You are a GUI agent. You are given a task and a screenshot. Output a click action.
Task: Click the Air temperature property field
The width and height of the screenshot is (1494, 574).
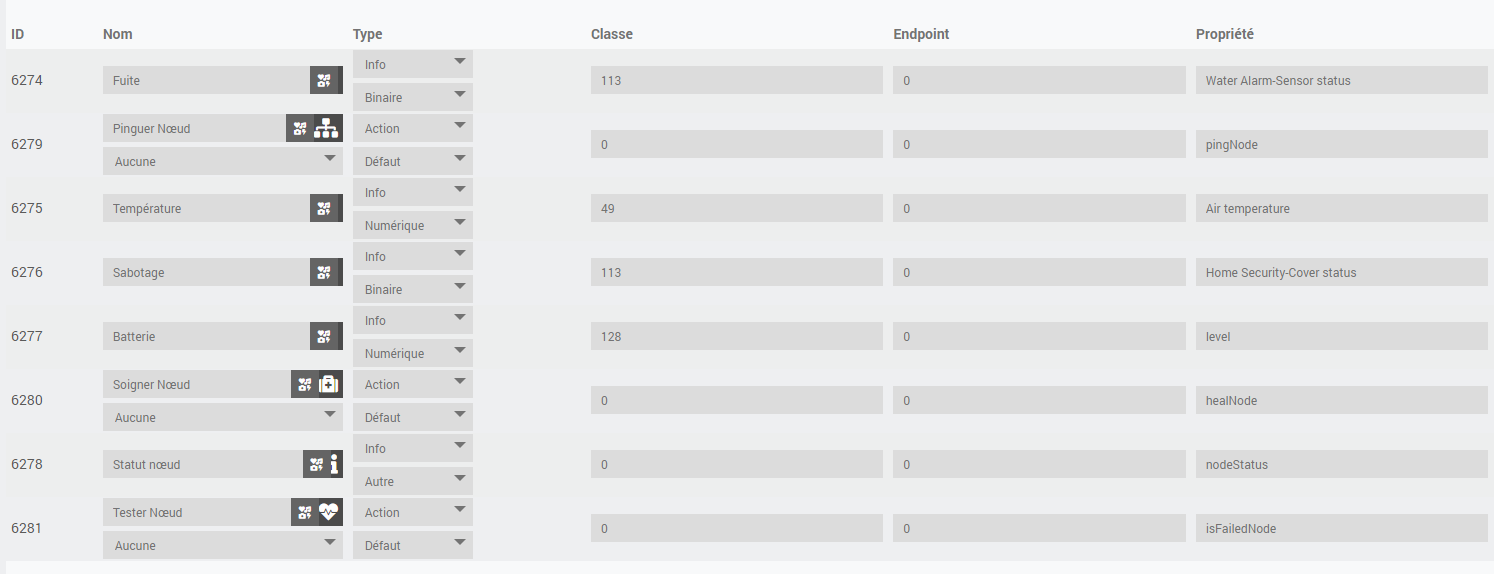(x=1342, y=208)
